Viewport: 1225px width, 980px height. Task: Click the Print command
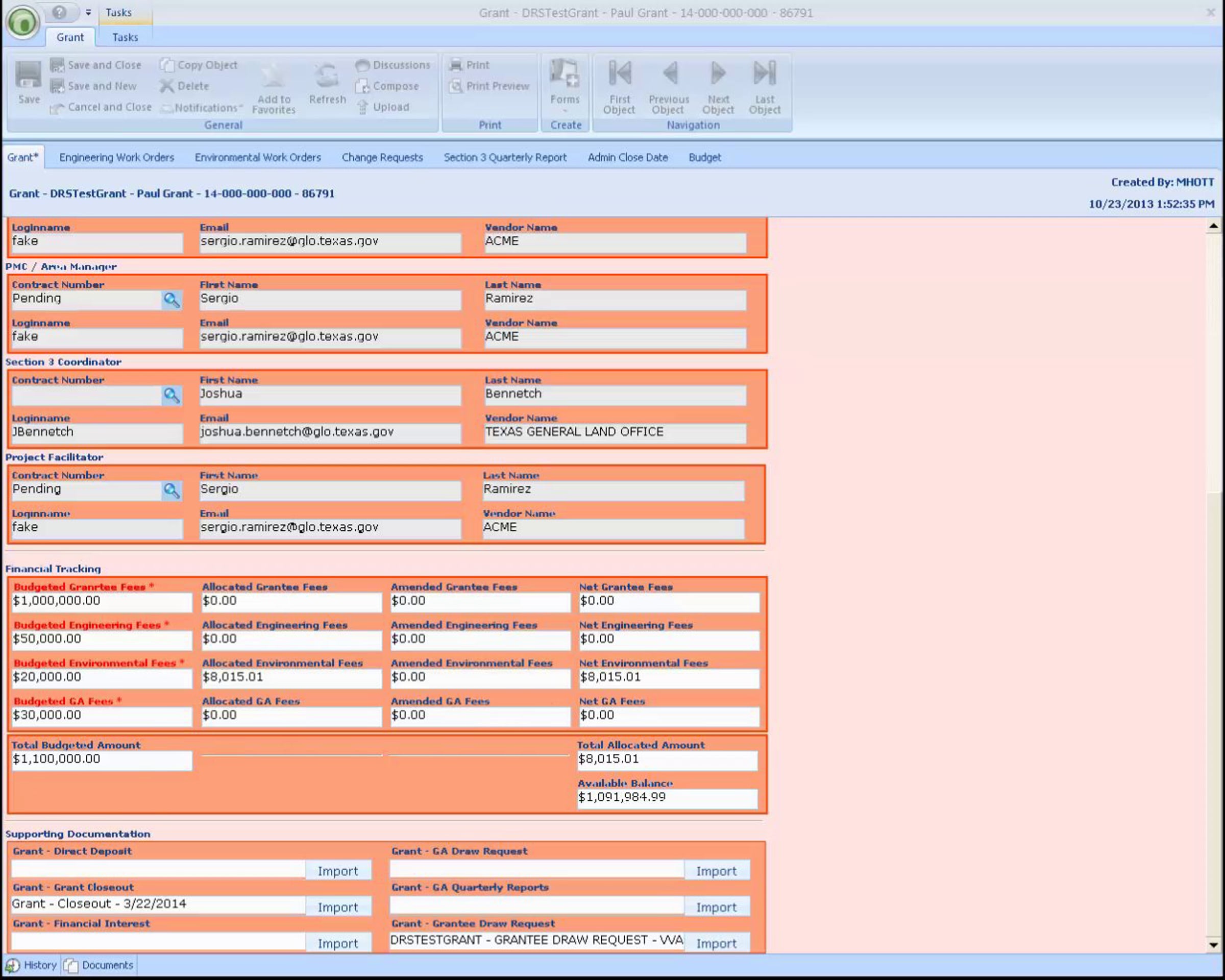(x=469, y=65)
